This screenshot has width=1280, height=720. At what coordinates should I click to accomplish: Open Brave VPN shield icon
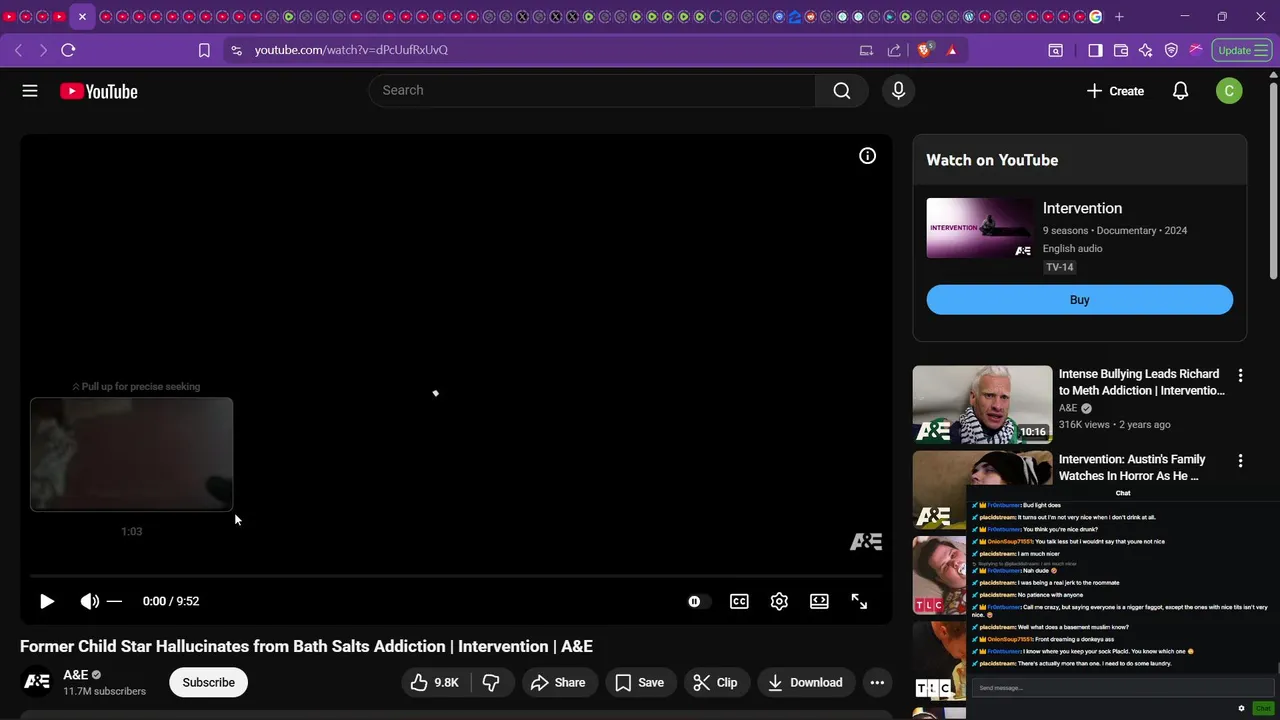pos(1171,50)
